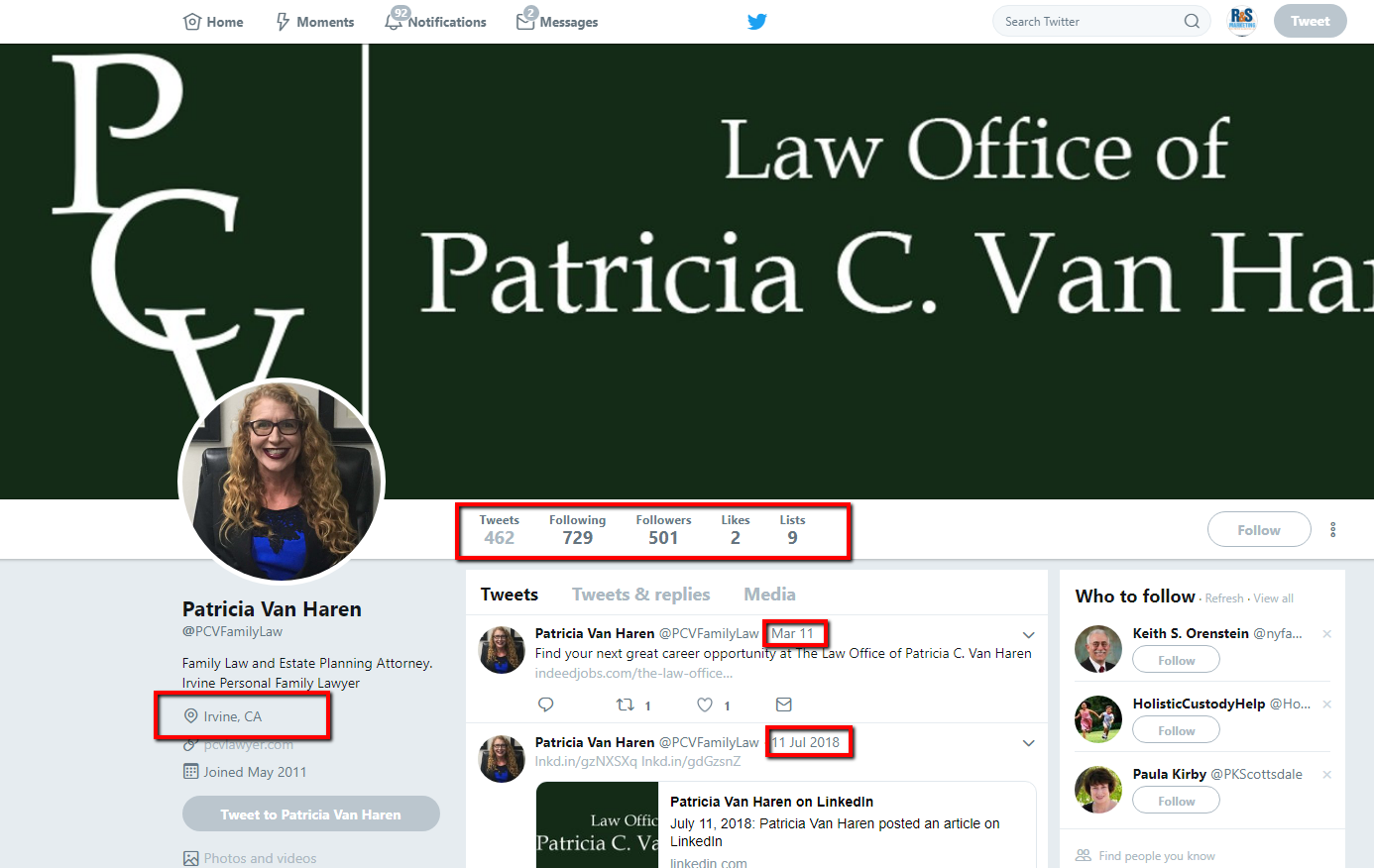Click the tweet author avatar on Mar 11 tweet
This screenshot has height=868, width=1374.
tap(503, 650)
